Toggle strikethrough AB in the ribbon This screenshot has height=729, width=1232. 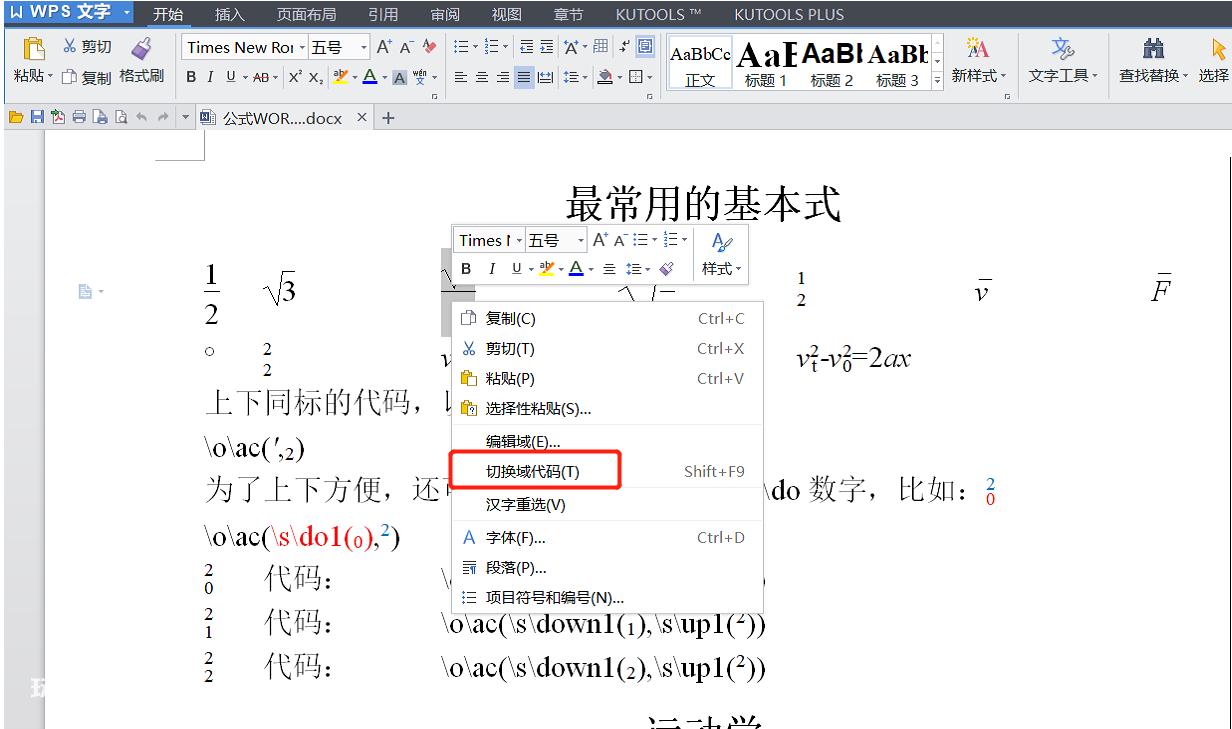coord(263,77)
